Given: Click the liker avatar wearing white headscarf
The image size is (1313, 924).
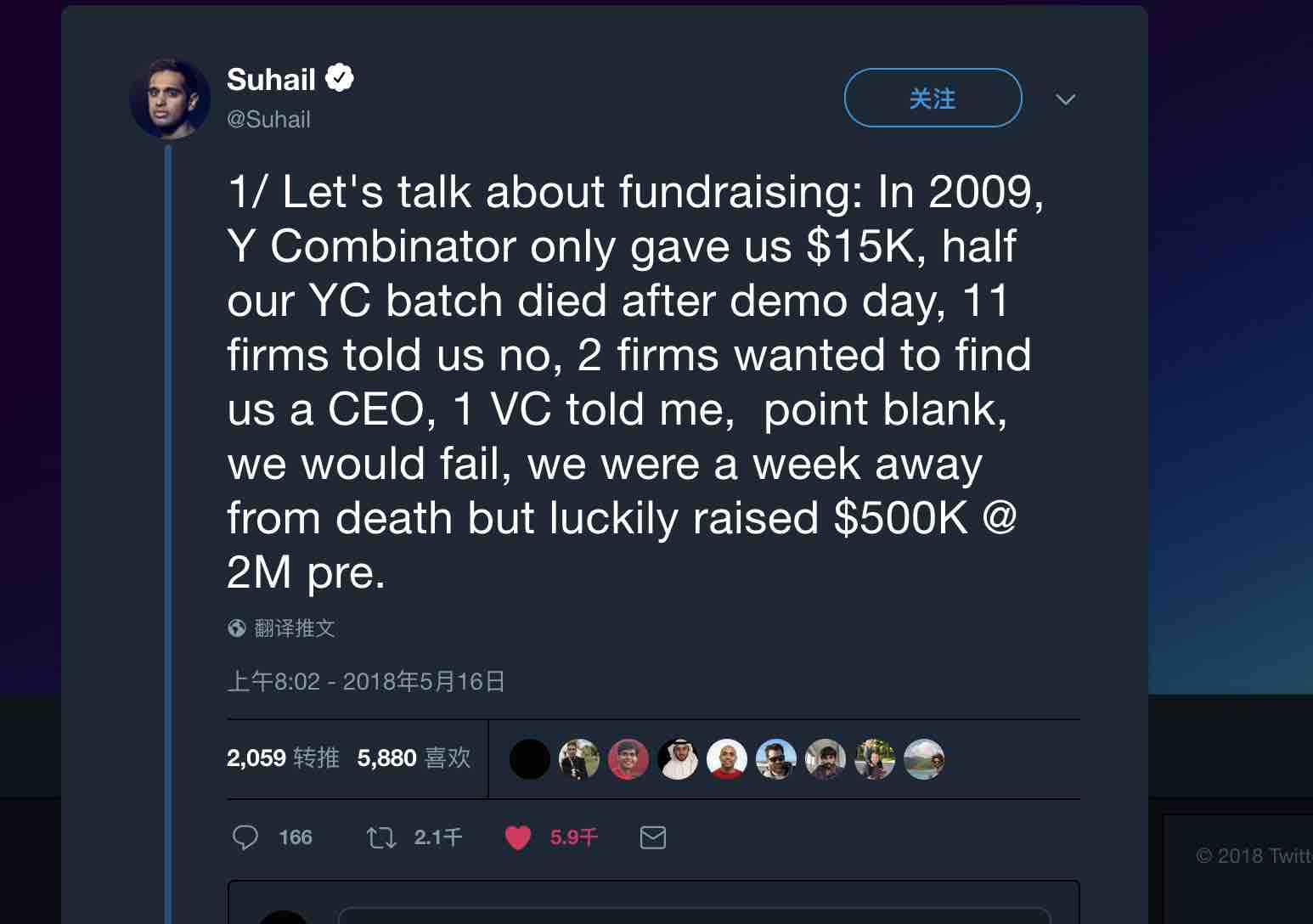Looking at the screenshot, I should coord(678,759).
